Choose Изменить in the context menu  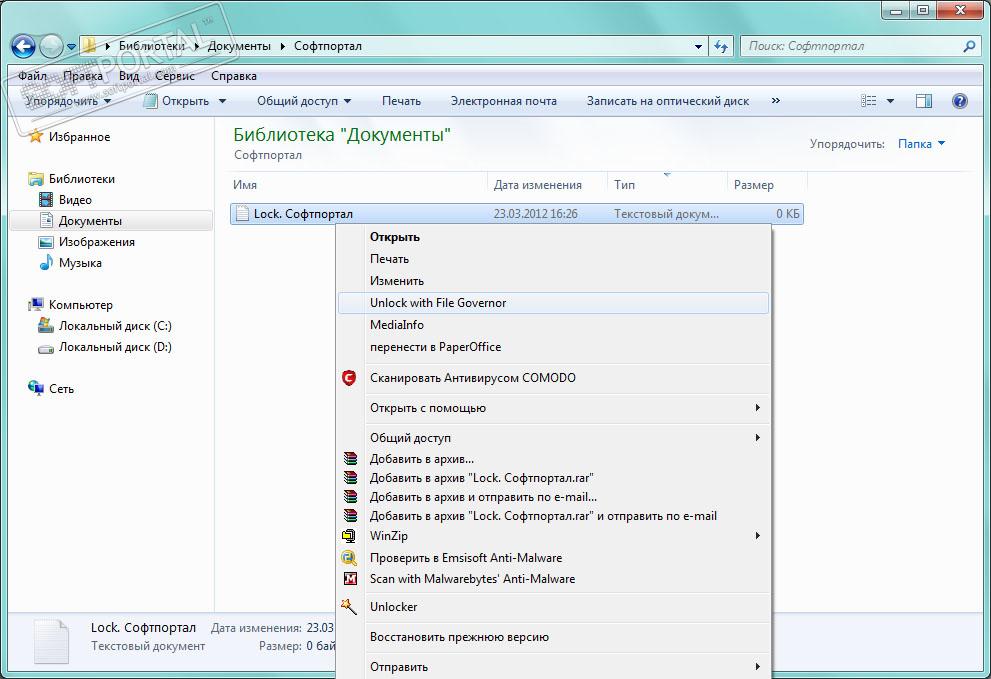pyautogui.click(x=397, y=281)
